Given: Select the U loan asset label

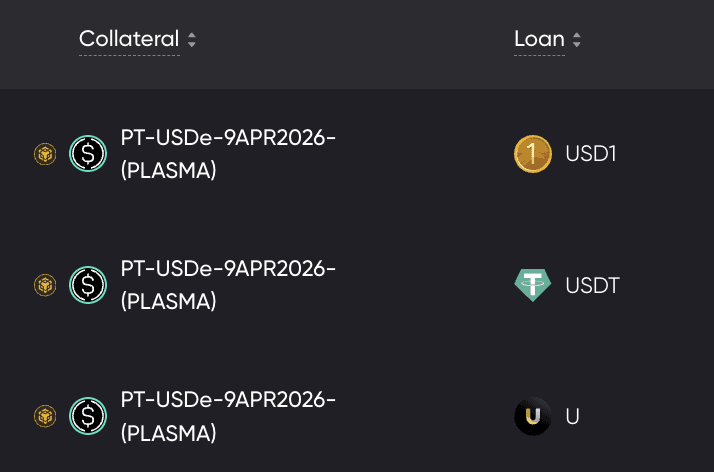Looking at the screenshot, I should coord(573,417).
